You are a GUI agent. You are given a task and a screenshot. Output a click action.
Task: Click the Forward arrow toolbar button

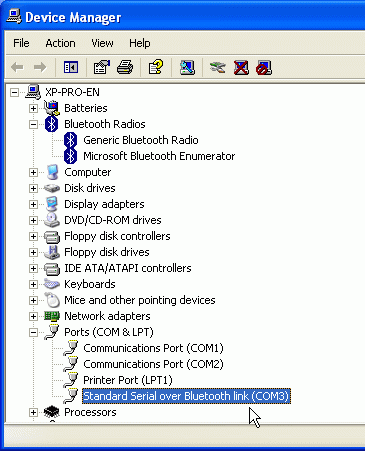[40, 67]
